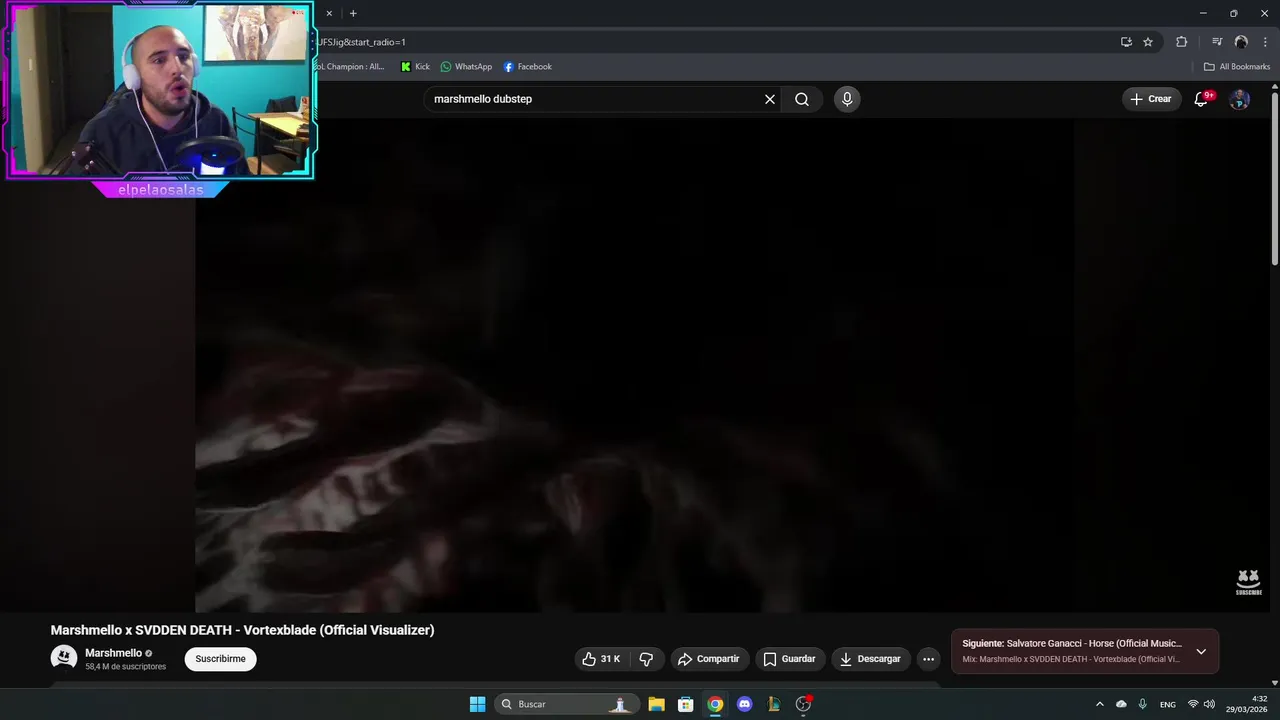
Task: Open Microsoft Store from the taskbar
Action: pos(686,704)
